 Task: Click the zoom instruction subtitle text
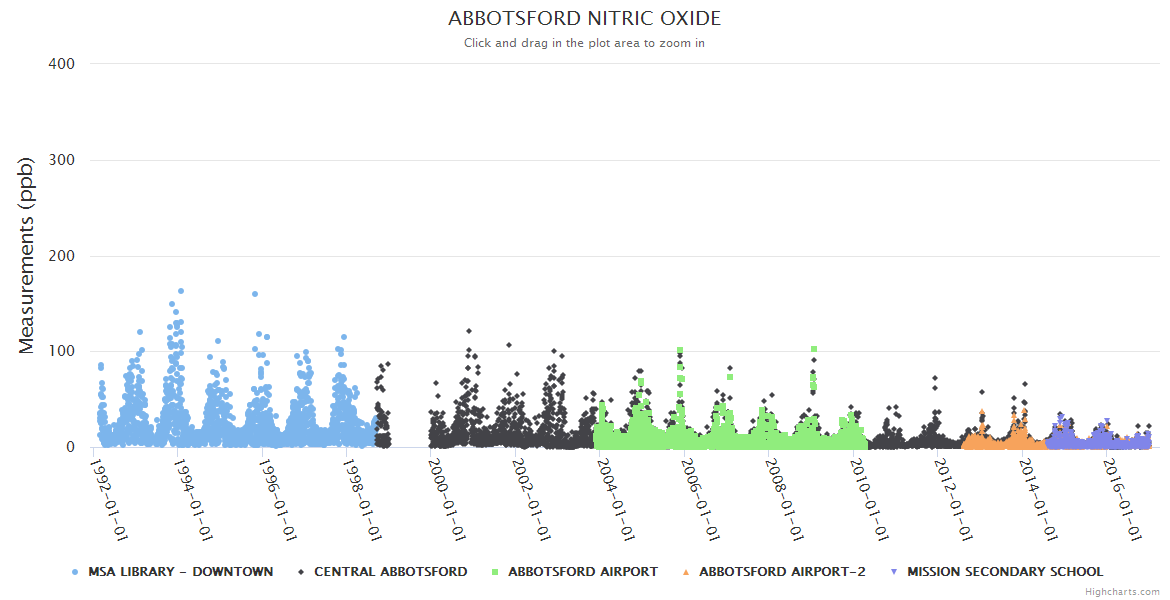584,43
